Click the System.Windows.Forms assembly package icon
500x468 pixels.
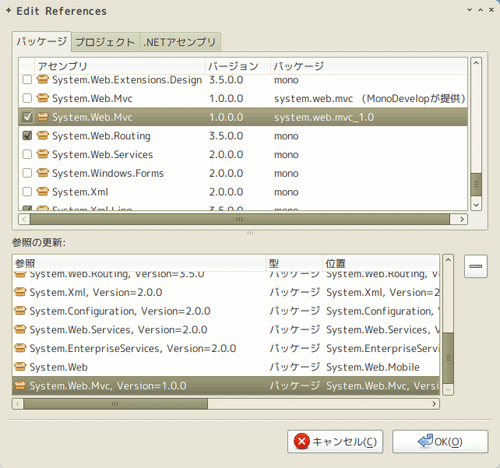tap(43, 173)
